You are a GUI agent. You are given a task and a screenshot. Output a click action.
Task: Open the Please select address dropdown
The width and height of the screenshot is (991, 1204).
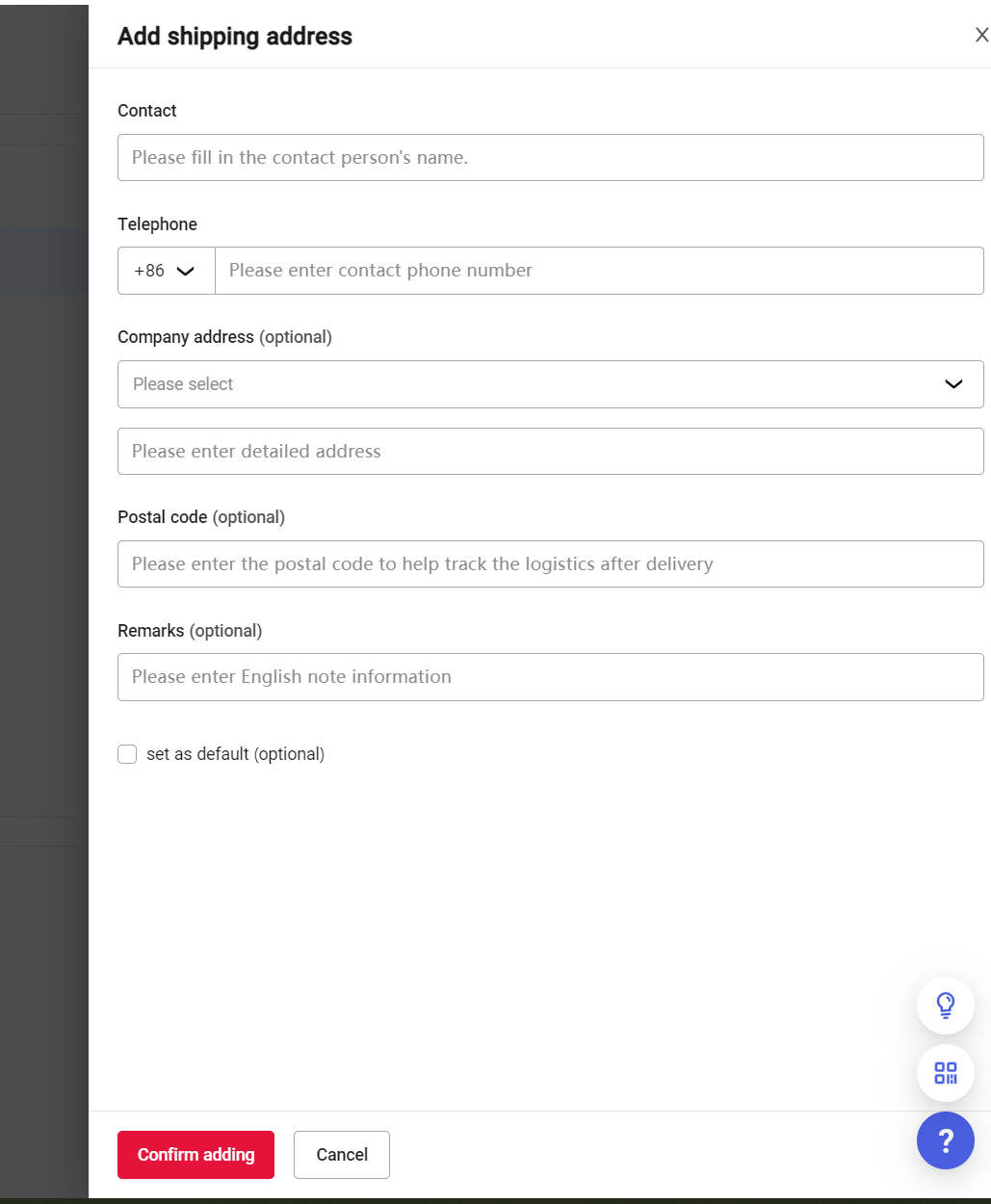point(550,383)
